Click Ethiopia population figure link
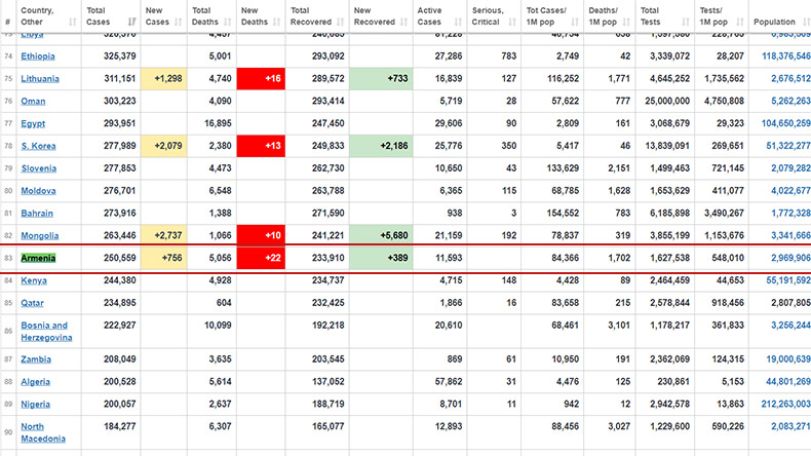 786,56
